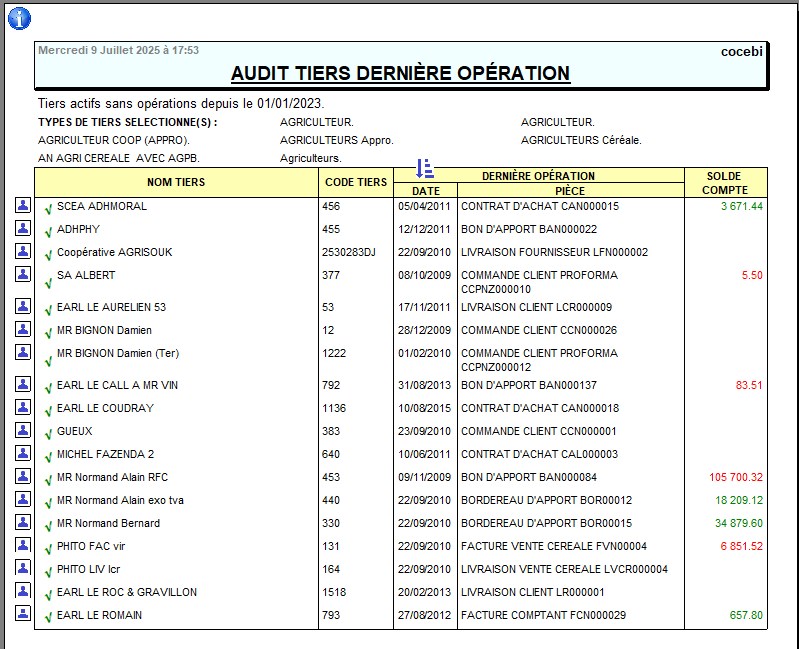
Task: Toggle the green check mark for ADHPHY
Action: [x=48, y=232]
